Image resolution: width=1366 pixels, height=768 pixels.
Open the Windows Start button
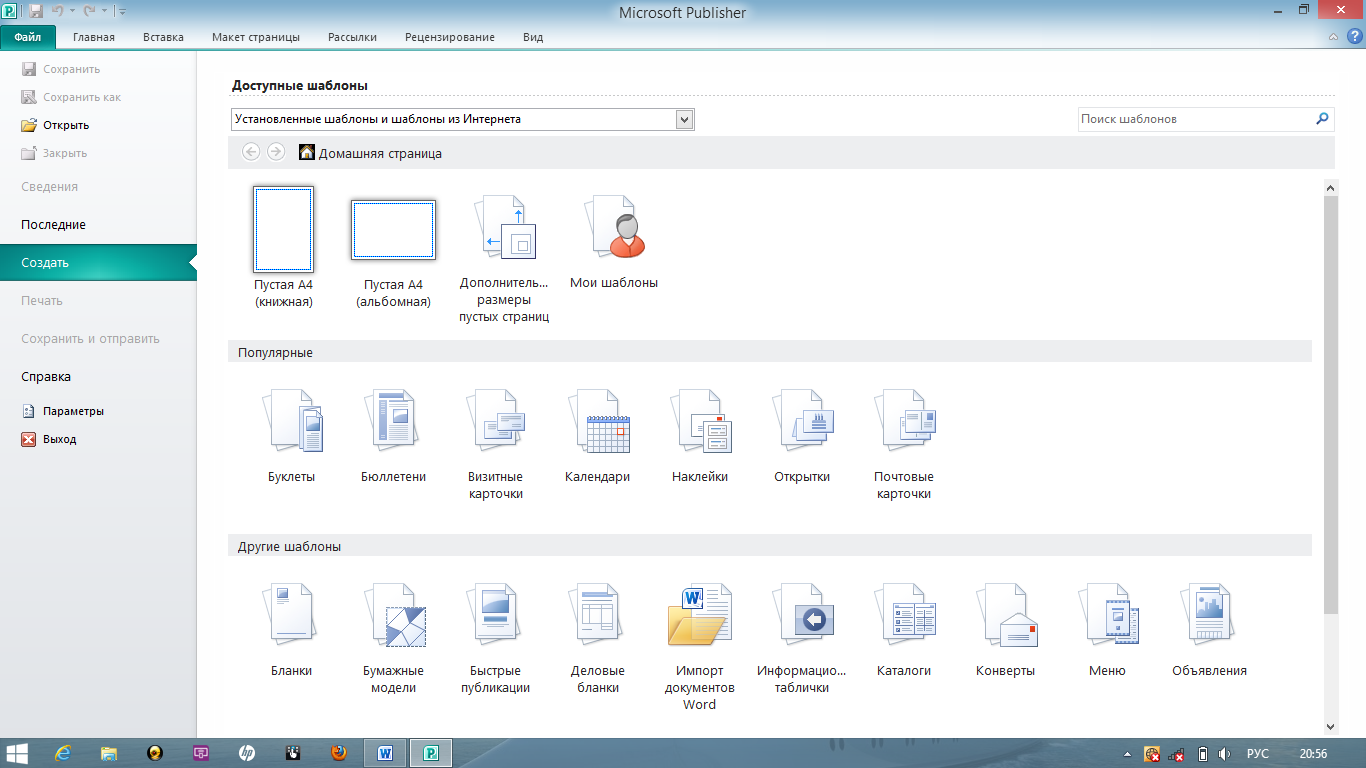[18, 752]
